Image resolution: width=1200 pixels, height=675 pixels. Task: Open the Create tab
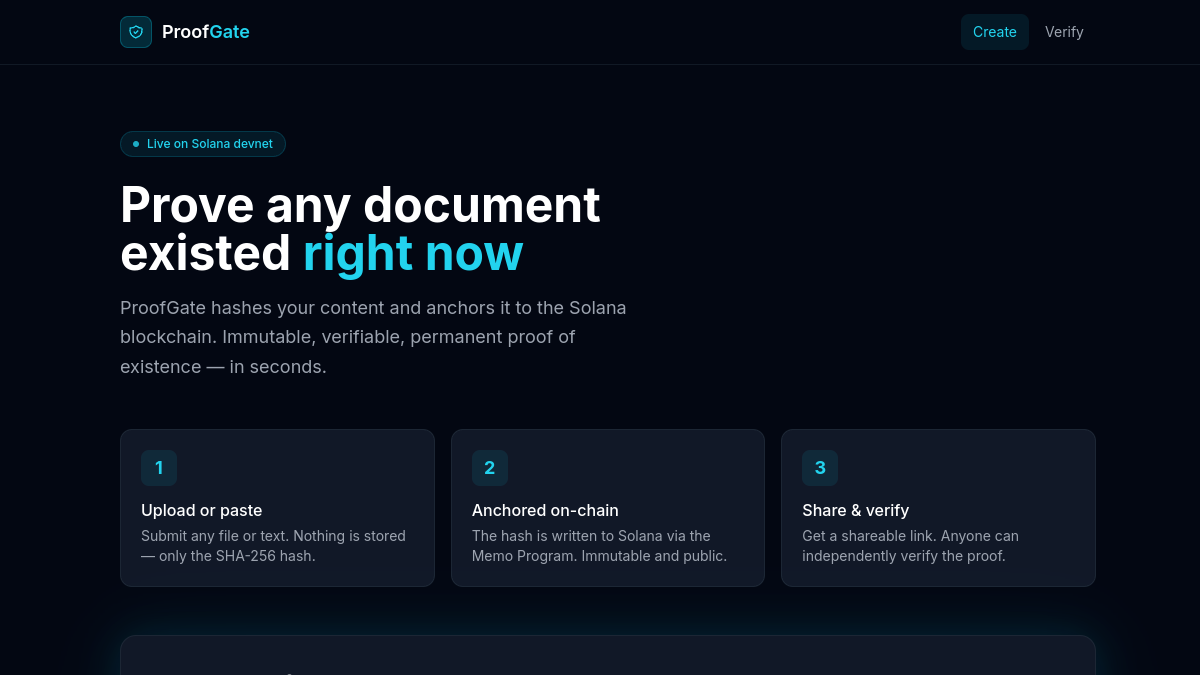995,32
